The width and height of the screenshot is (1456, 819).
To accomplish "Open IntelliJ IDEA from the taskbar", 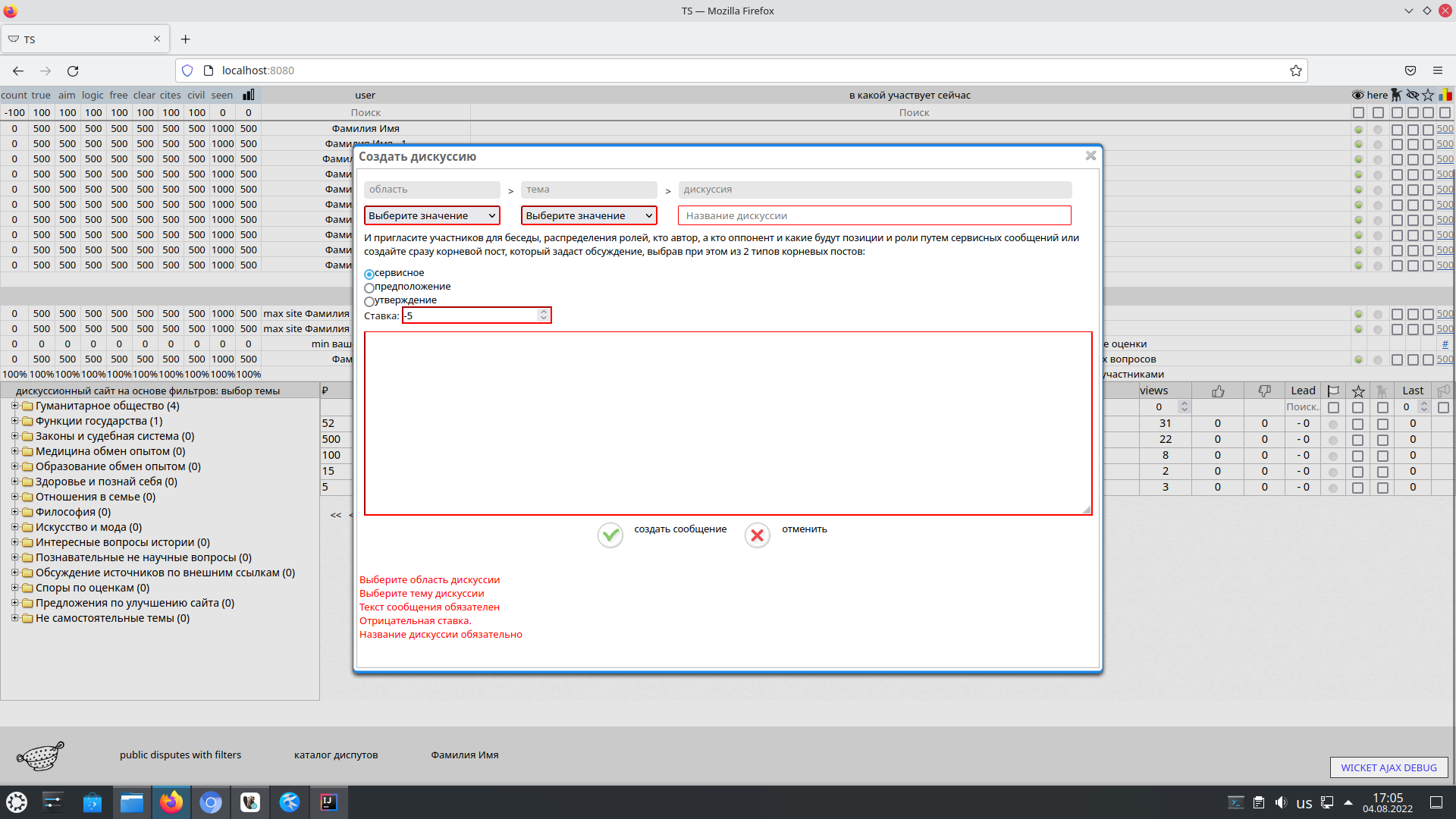I will coord(329,802).
